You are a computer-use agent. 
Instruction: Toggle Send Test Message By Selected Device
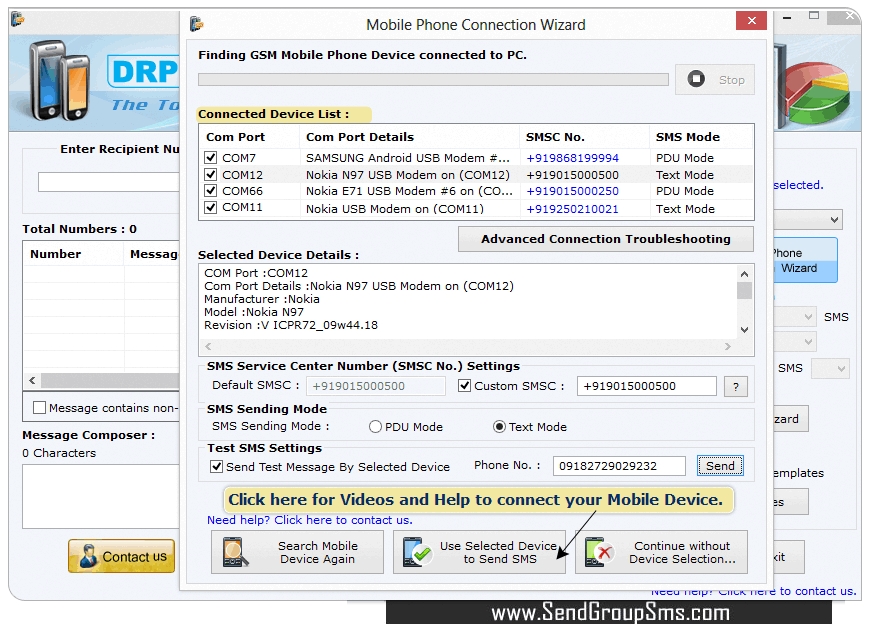(x=216, y=466)
